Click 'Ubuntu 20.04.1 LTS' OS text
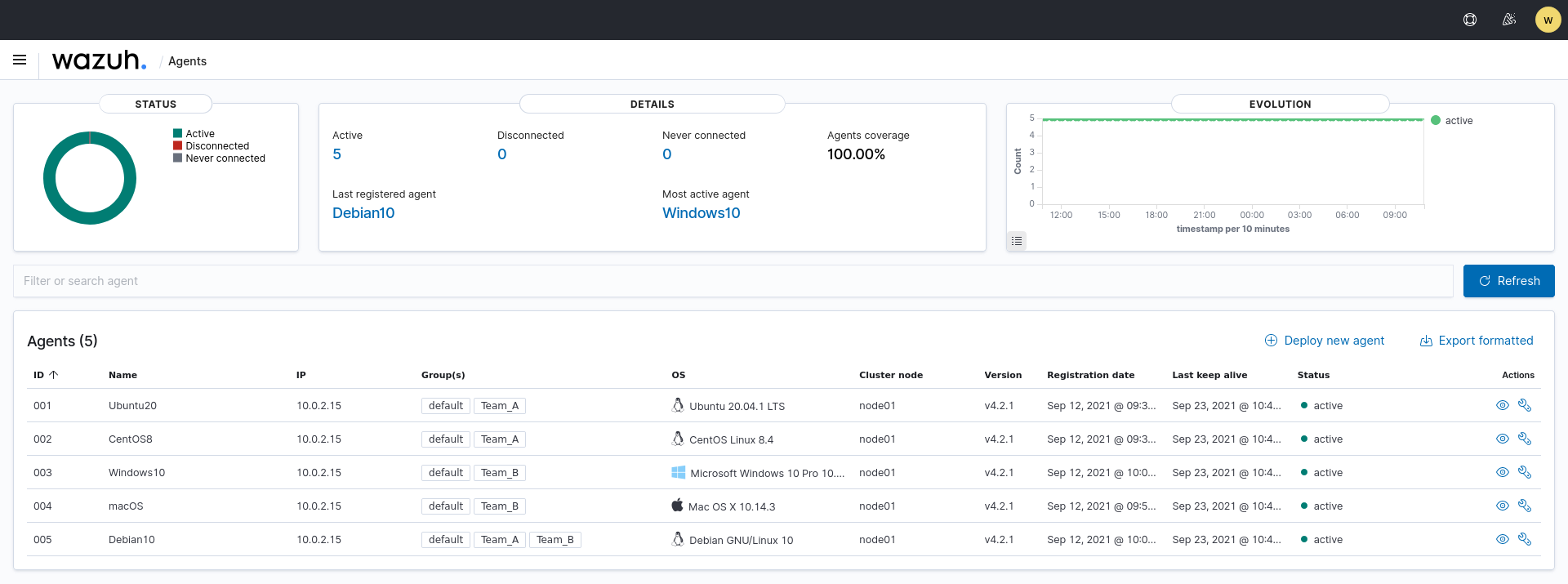This screenshot has height=584, width=1568. [x=737, y=406]
